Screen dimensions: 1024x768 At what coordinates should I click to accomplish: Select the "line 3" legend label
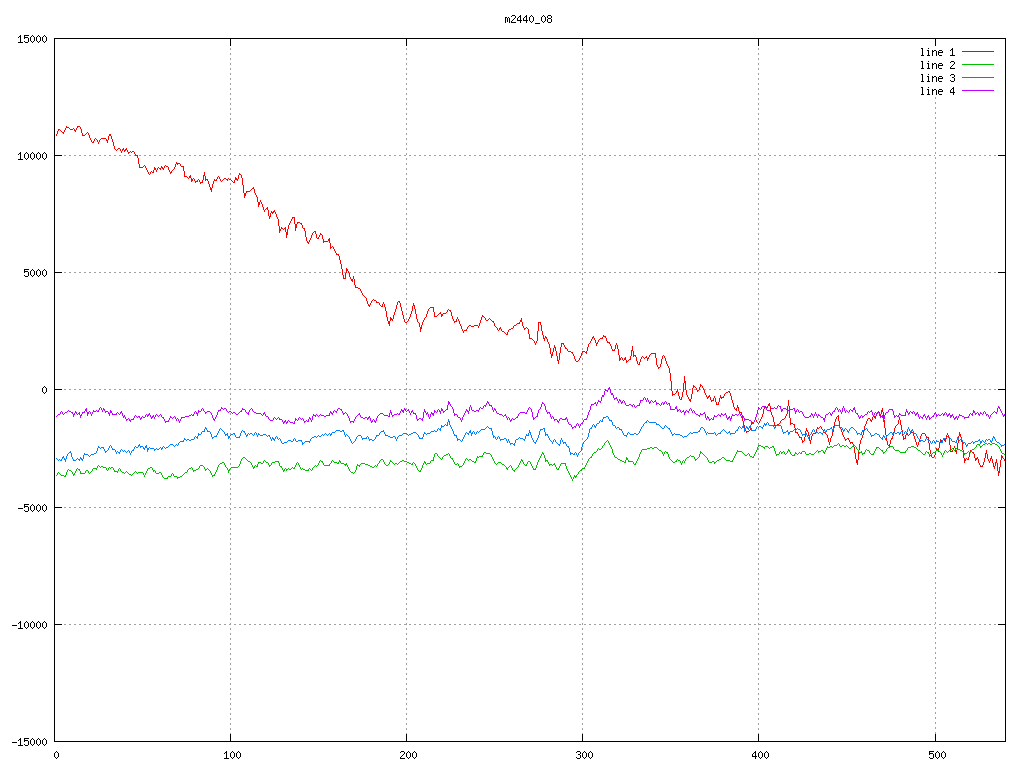tap(937, 78)
